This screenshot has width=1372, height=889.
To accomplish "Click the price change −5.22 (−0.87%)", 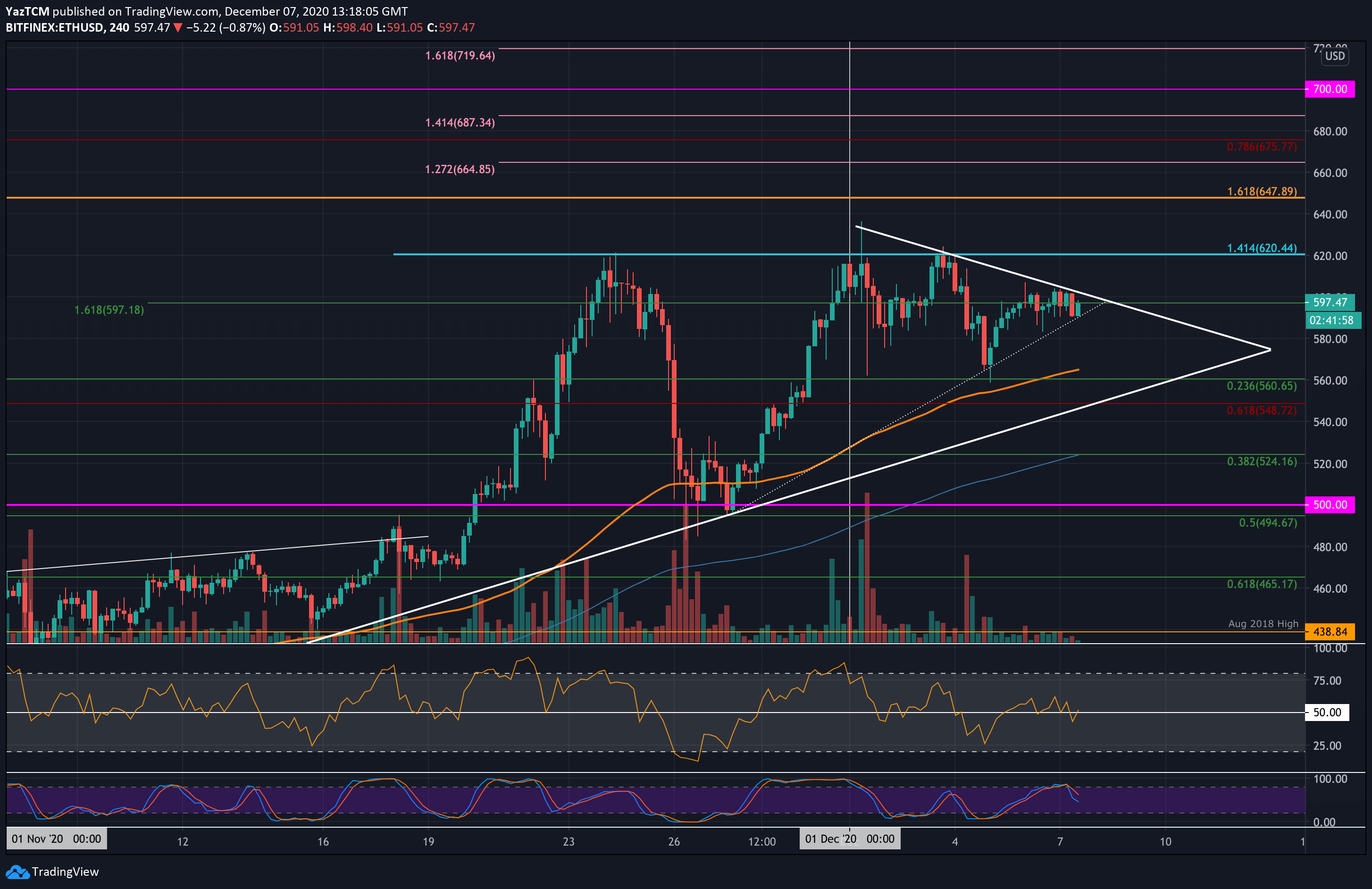I will [226, 27].
